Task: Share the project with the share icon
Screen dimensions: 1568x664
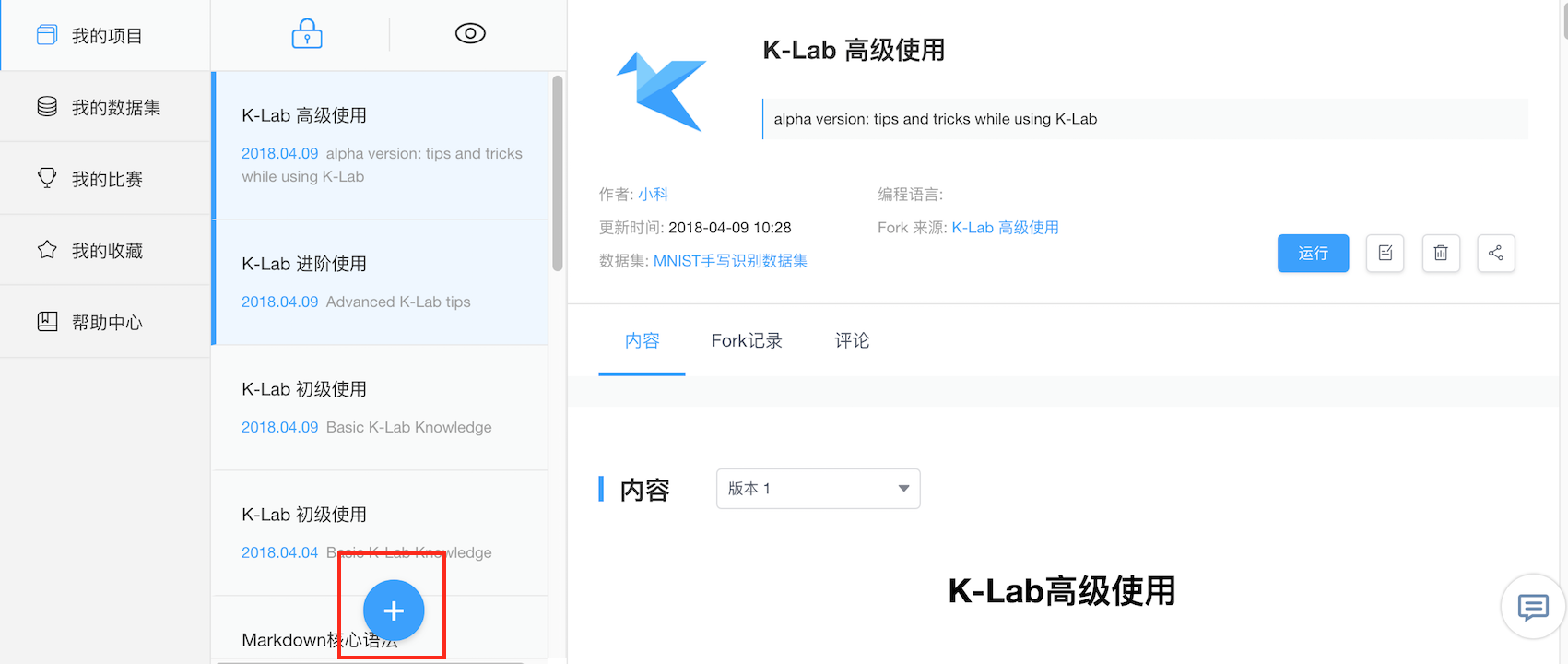Action: (x=1496, y=254)
